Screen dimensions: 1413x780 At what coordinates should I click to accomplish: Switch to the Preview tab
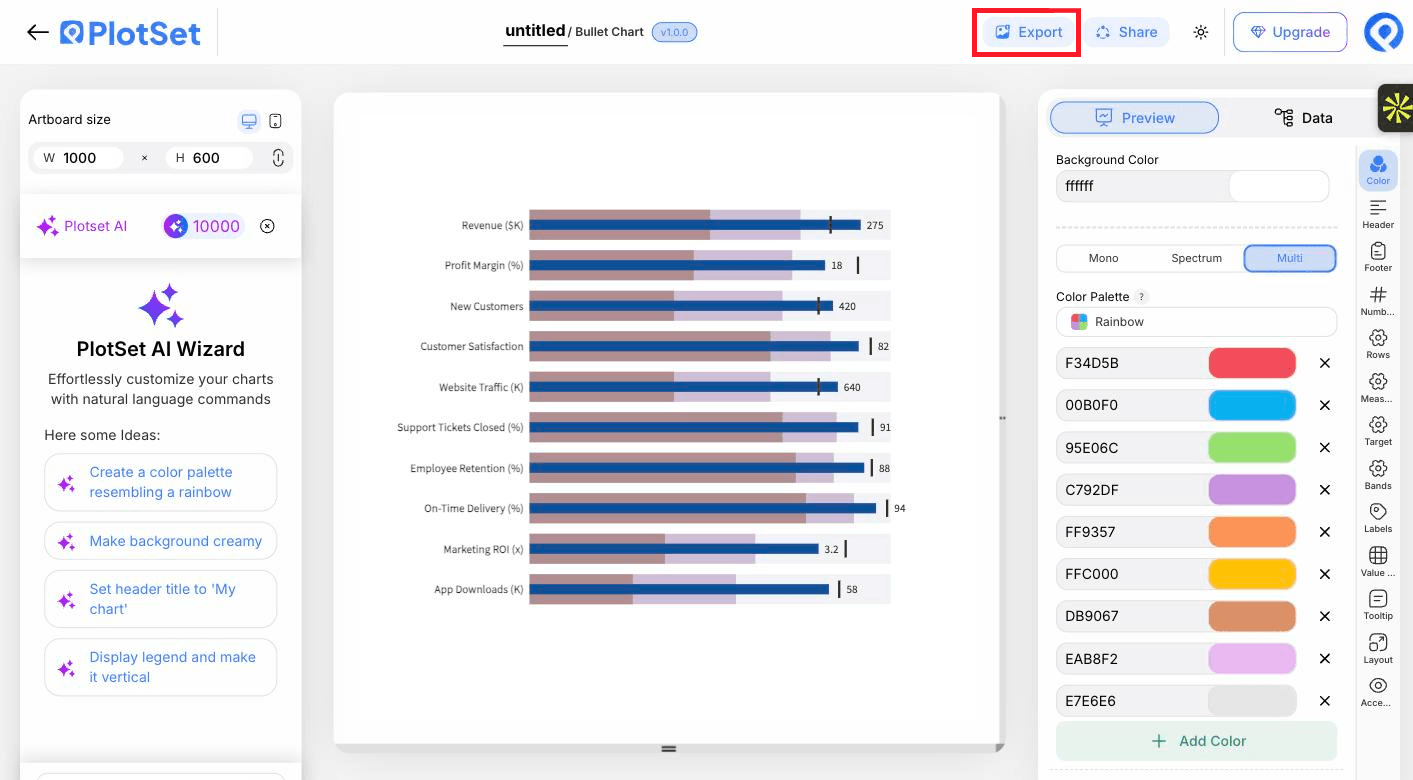[x=1134, y=118]
